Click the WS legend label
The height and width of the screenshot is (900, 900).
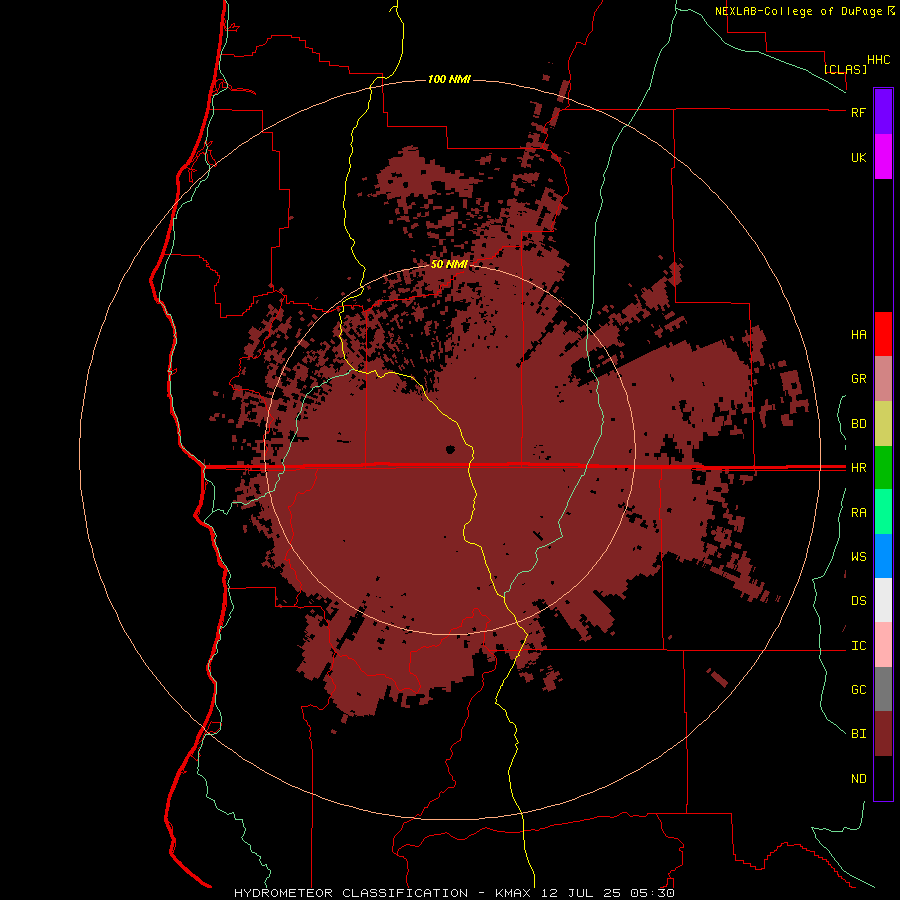(x=858, y=557)
